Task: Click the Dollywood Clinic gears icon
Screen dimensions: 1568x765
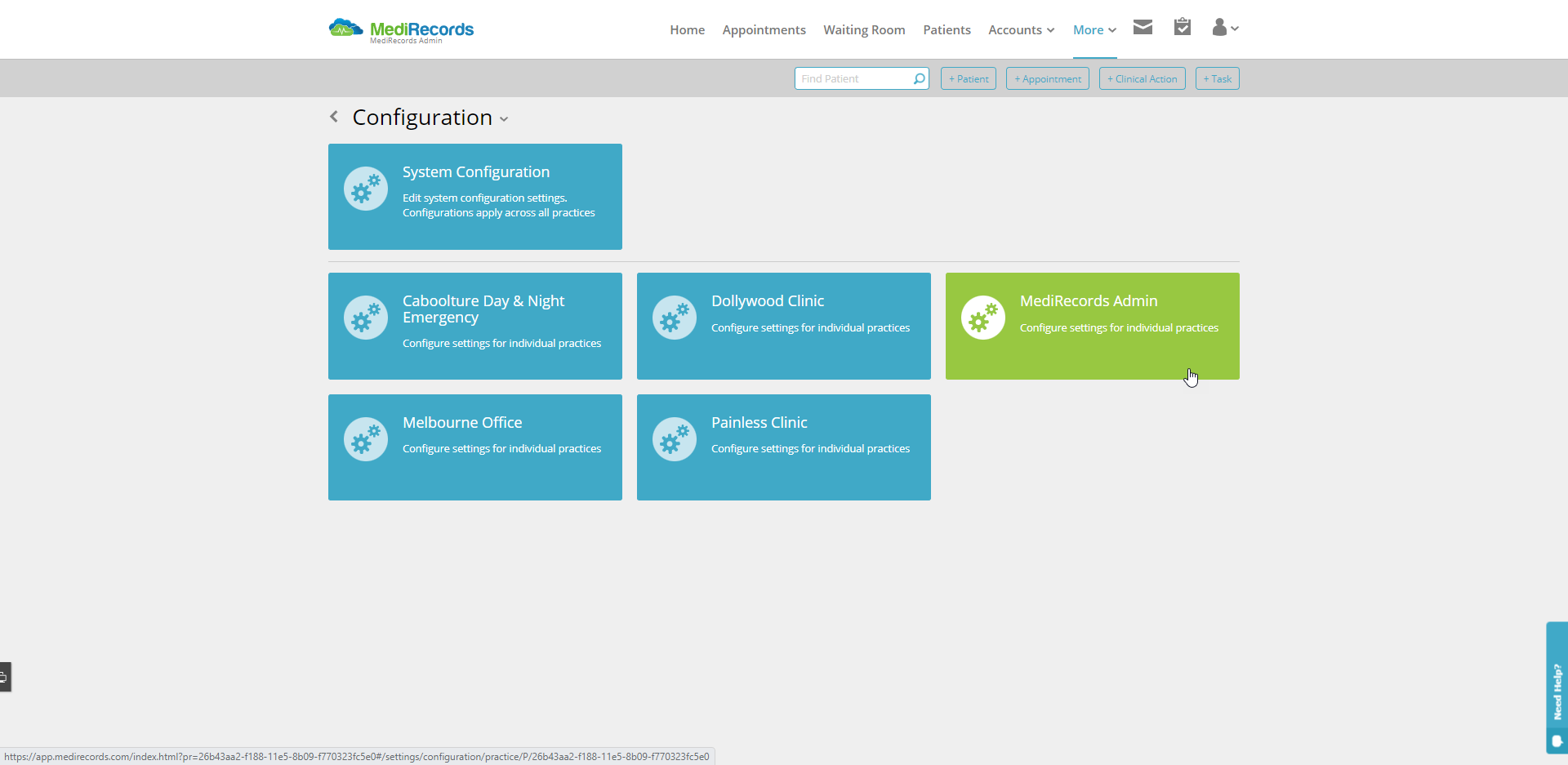Action: 675,318
